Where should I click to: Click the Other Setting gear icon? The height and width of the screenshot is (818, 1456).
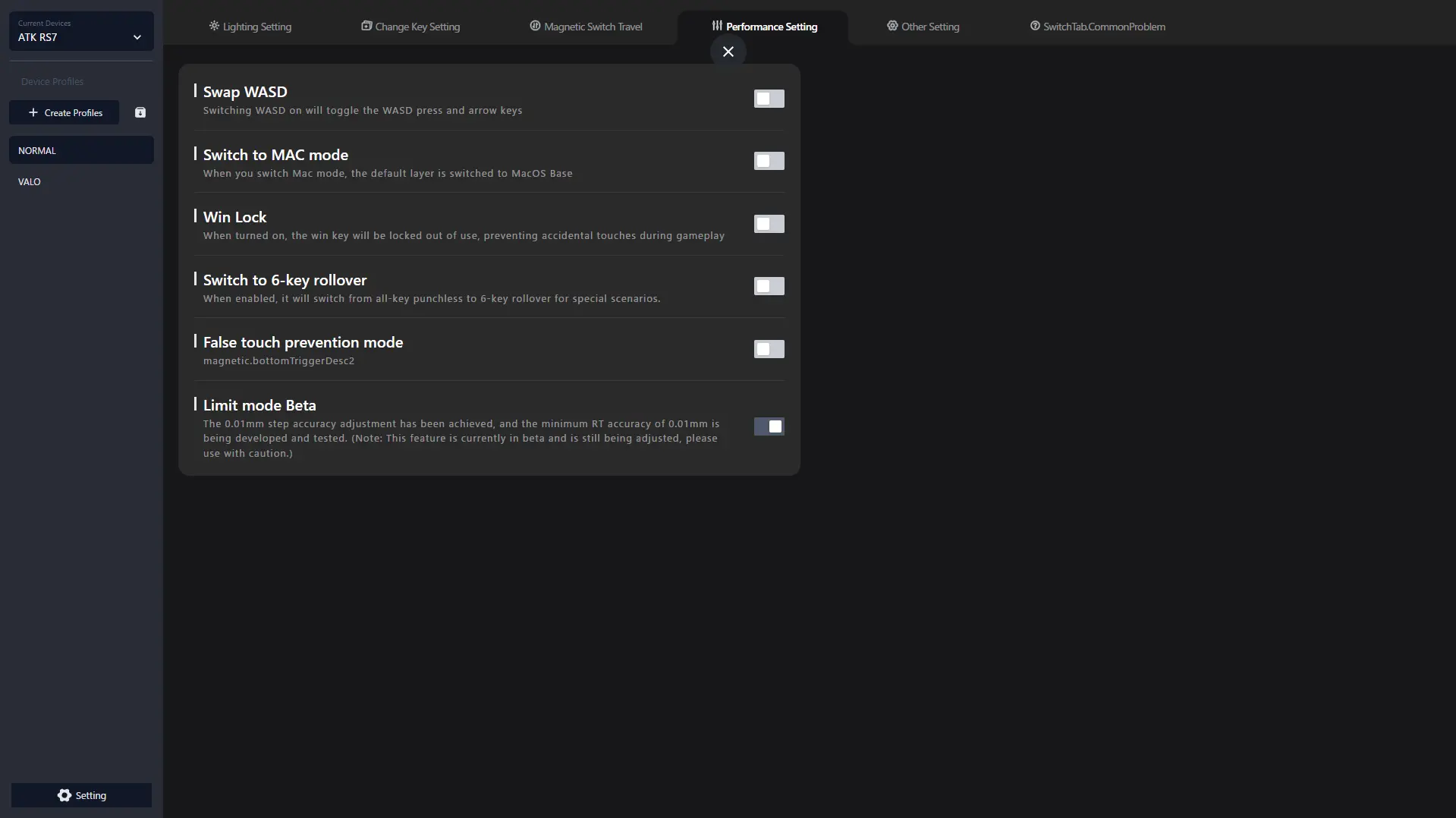[x=892, y=26]
